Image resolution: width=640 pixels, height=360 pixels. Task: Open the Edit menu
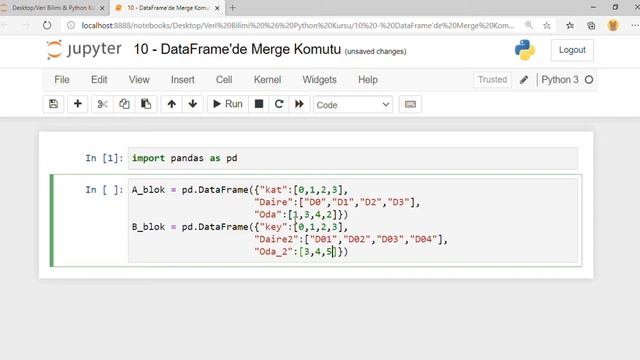coord(99,80)
